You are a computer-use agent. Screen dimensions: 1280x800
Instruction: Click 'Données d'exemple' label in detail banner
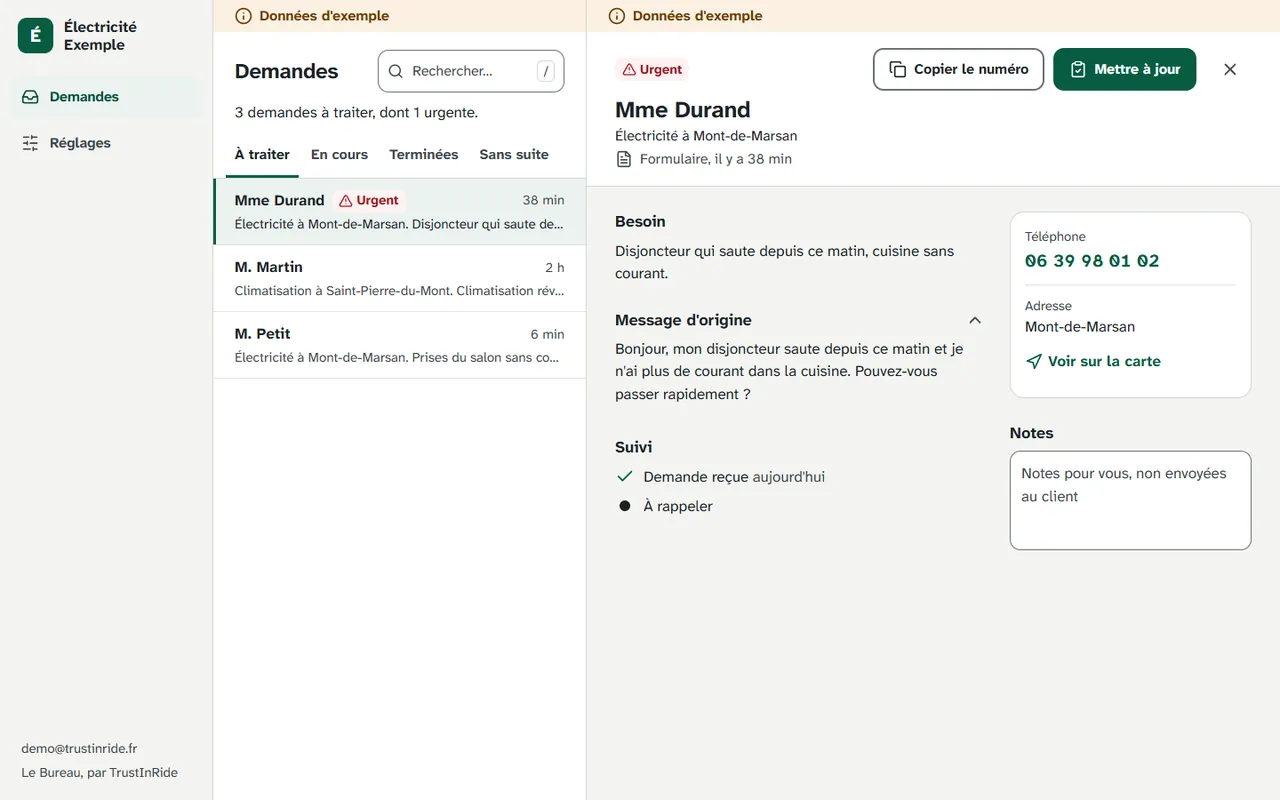(698, 16)
